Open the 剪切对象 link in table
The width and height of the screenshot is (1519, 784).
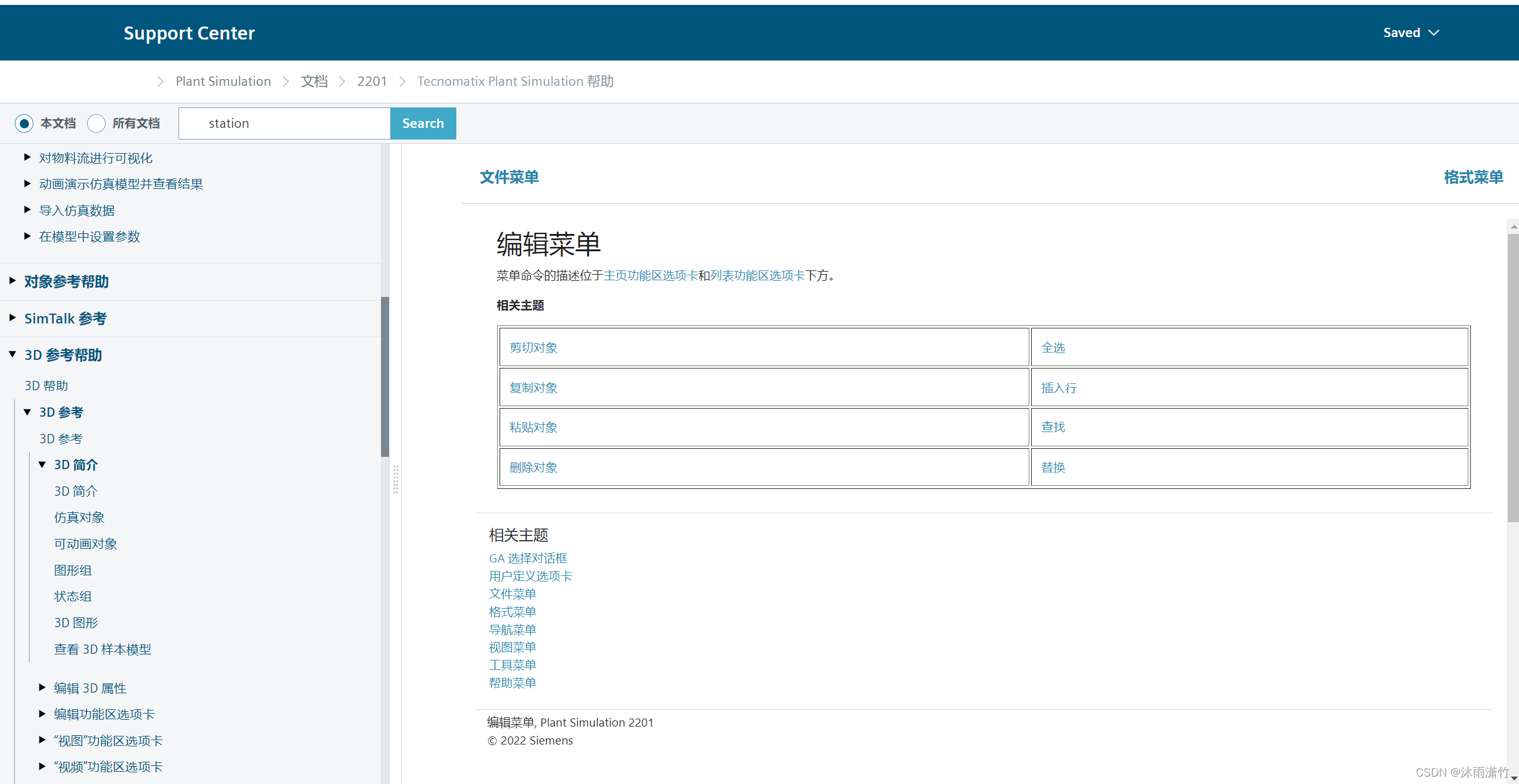click(533, 348)
